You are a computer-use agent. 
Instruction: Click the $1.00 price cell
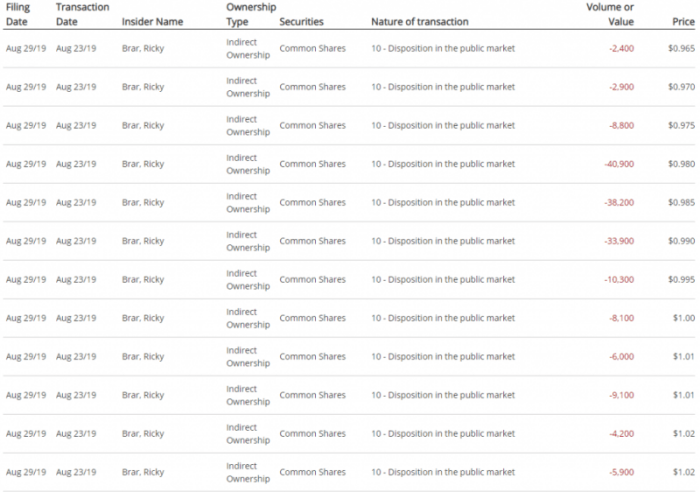[x=684, y=318]
